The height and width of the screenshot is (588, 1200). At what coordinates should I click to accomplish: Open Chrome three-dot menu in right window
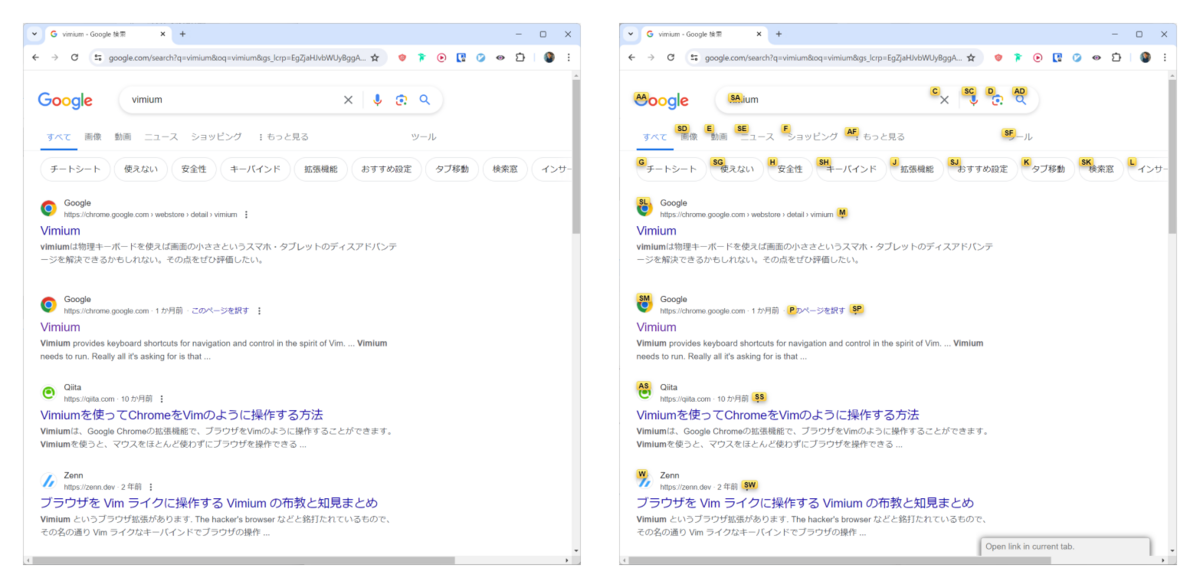click(1164, 58)
